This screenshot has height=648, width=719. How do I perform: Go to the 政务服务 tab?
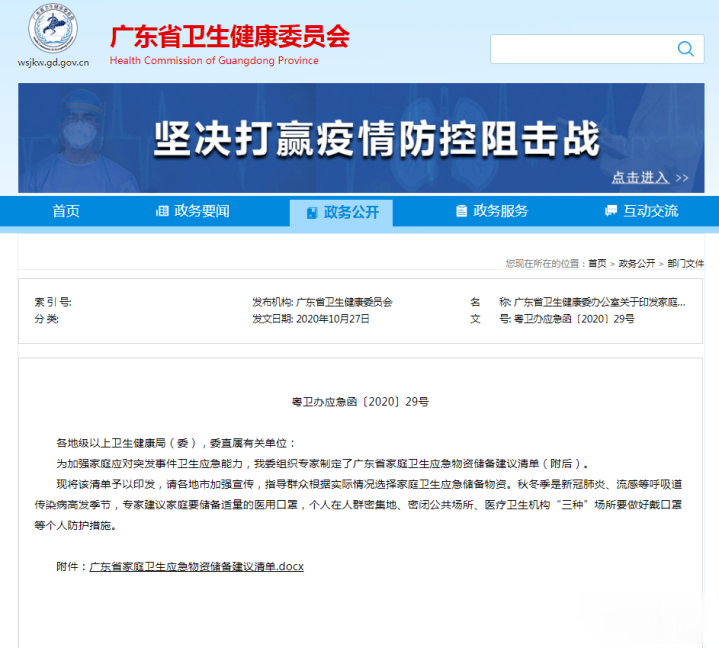500,211
